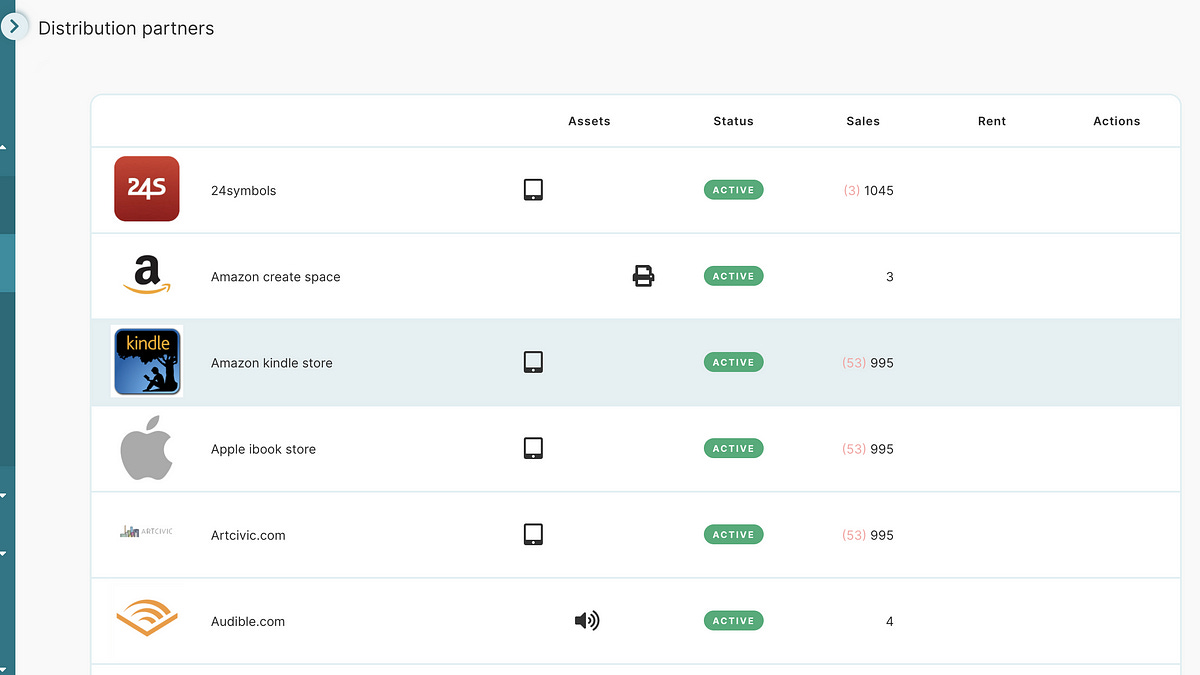
Task: Click the ACTIVE badge for Apple ibook store
Action: 734,448
